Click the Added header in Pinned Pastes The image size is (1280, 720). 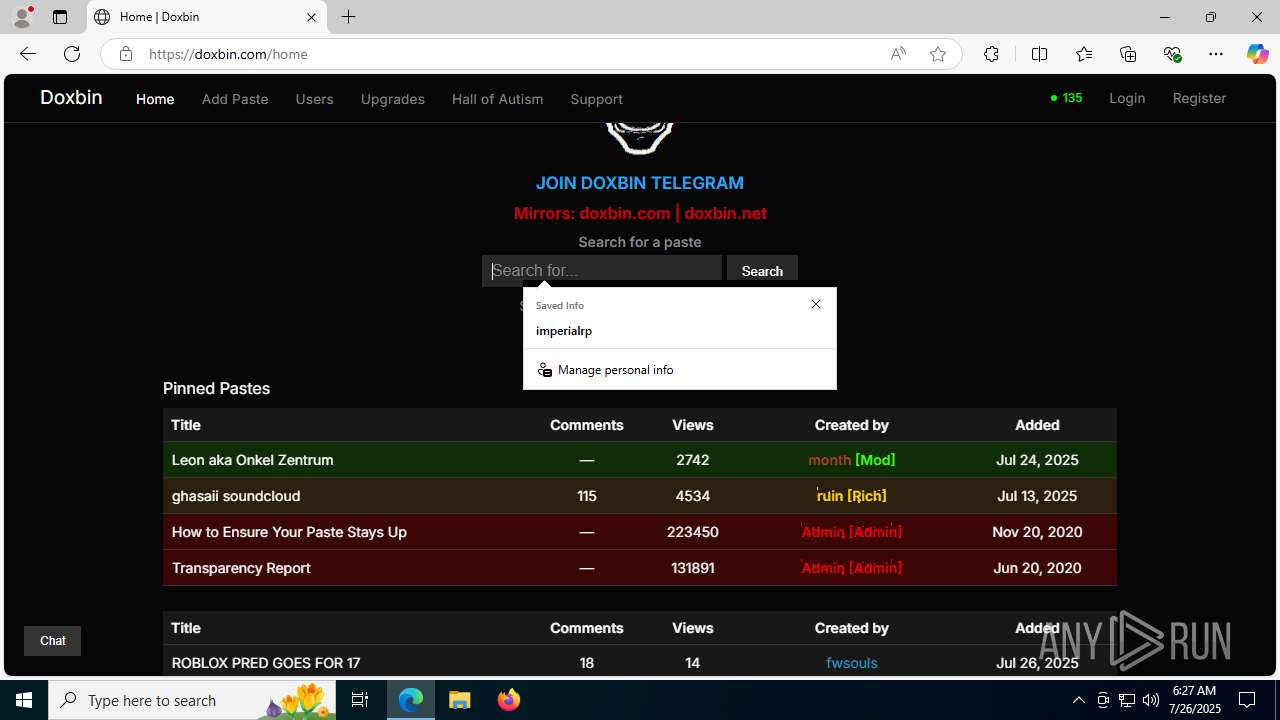pyautogui.click(x=1037, y=425)
